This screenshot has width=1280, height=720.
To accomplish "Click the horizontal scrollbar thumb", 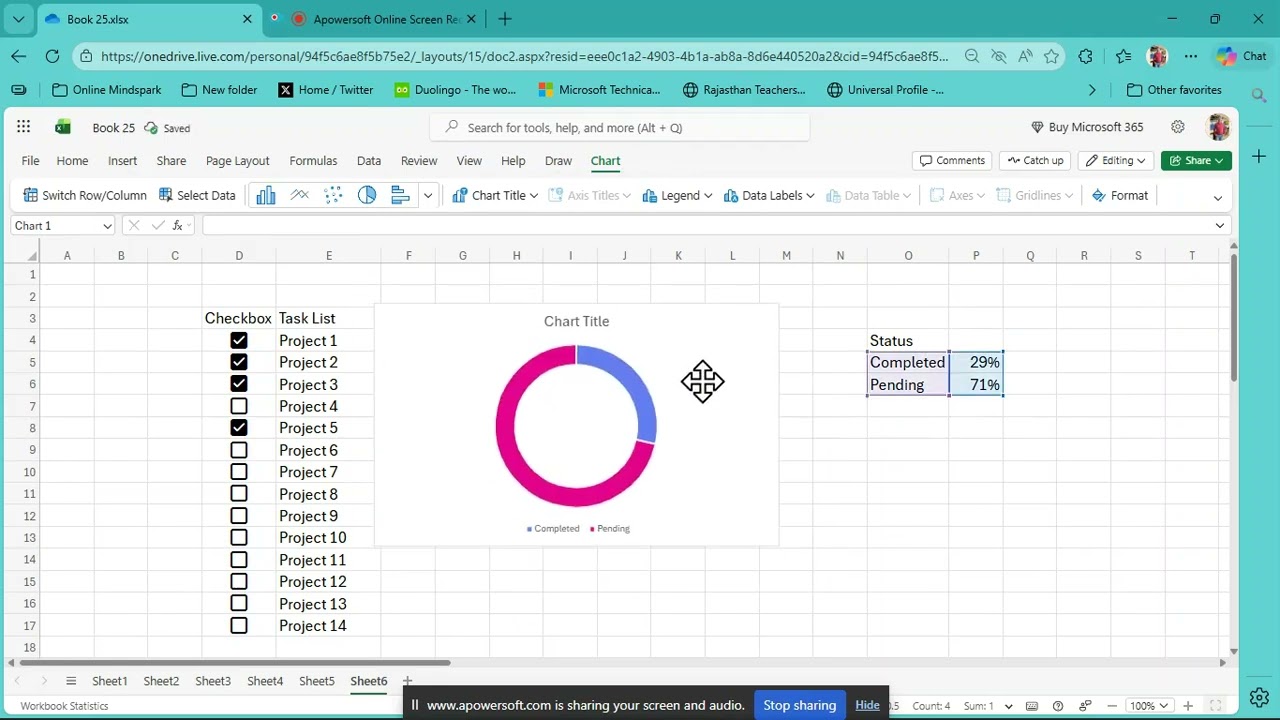I will coord(235,662).
